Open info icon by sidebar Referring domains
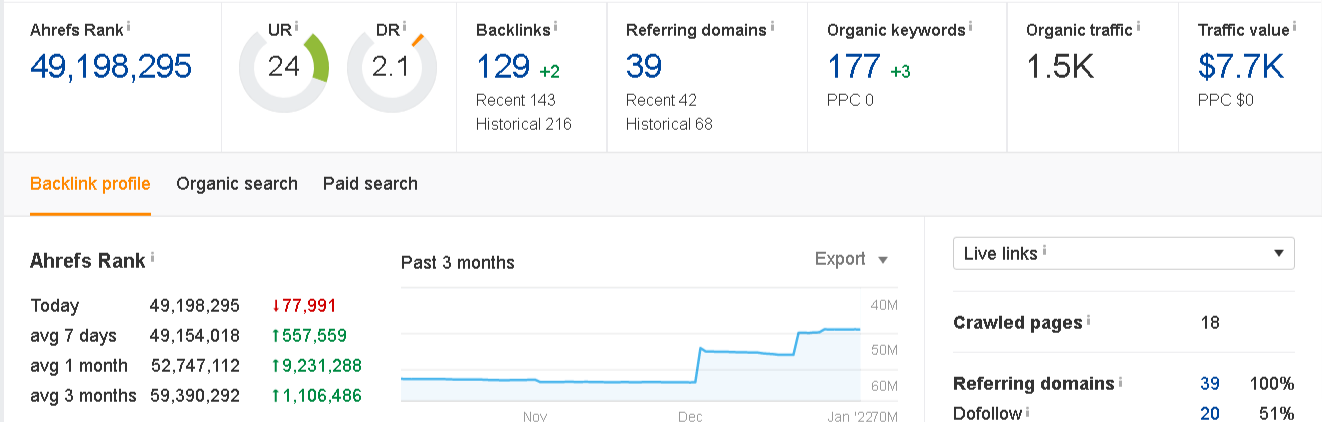The width and height of the screenshot is (1322, 422). 1121,381
